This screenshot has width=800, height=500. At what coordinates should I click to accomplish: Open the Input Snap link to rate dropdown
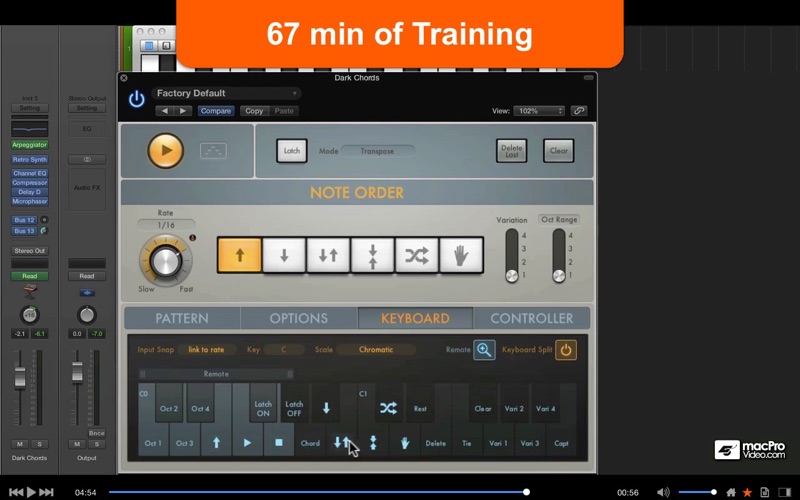tap(206, 349)
